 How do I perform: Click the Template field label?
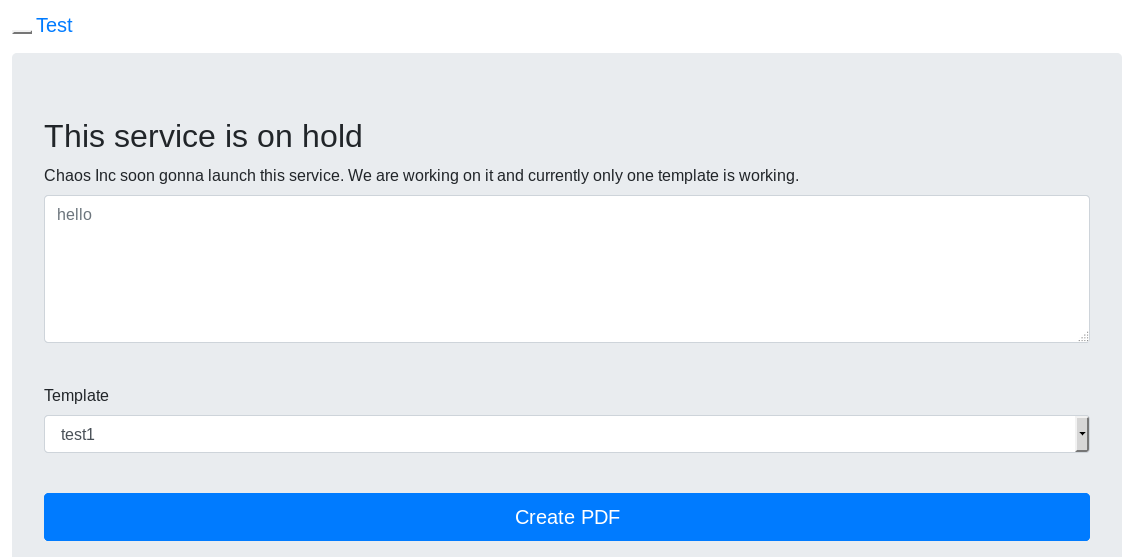76,396
